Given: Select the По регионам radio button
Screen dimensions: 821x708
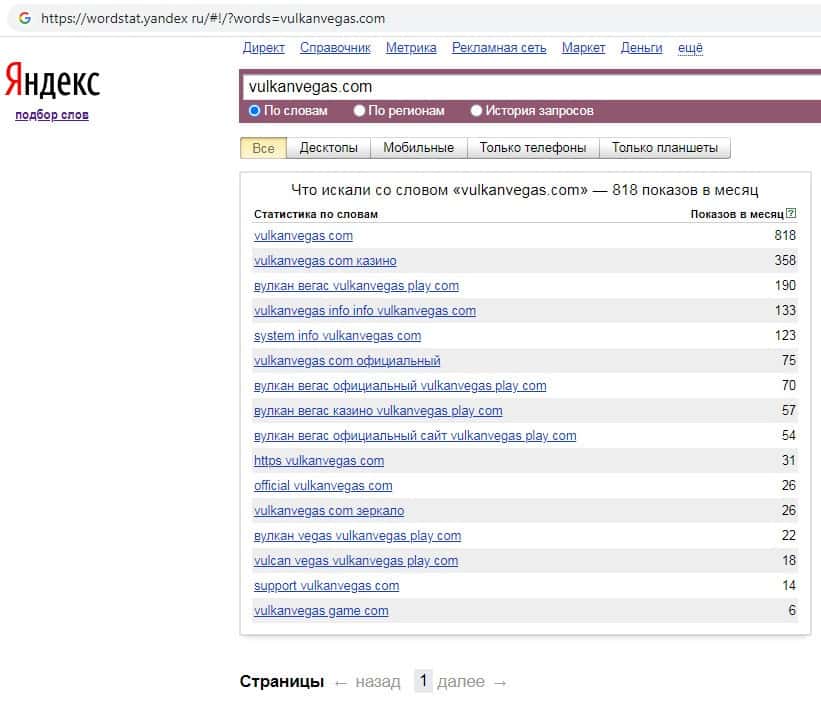Looking at the screenshot, I should [362, 111].
